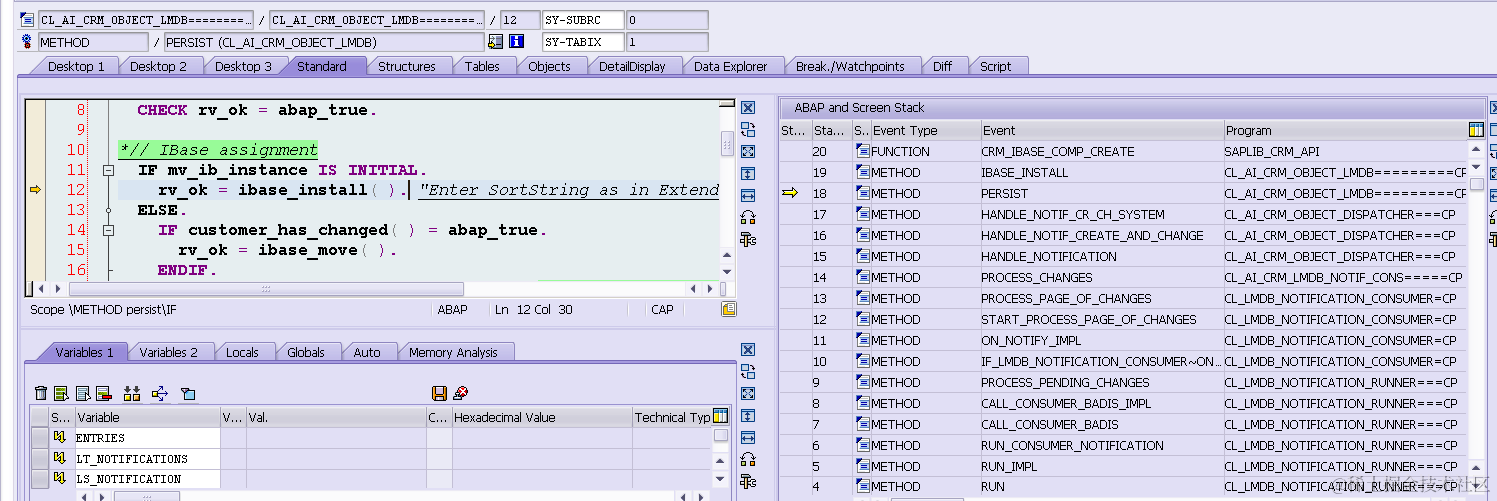Close the variables tool via X icon
The height and width of the screenshot is (501, 1497).
click(748, 350)
